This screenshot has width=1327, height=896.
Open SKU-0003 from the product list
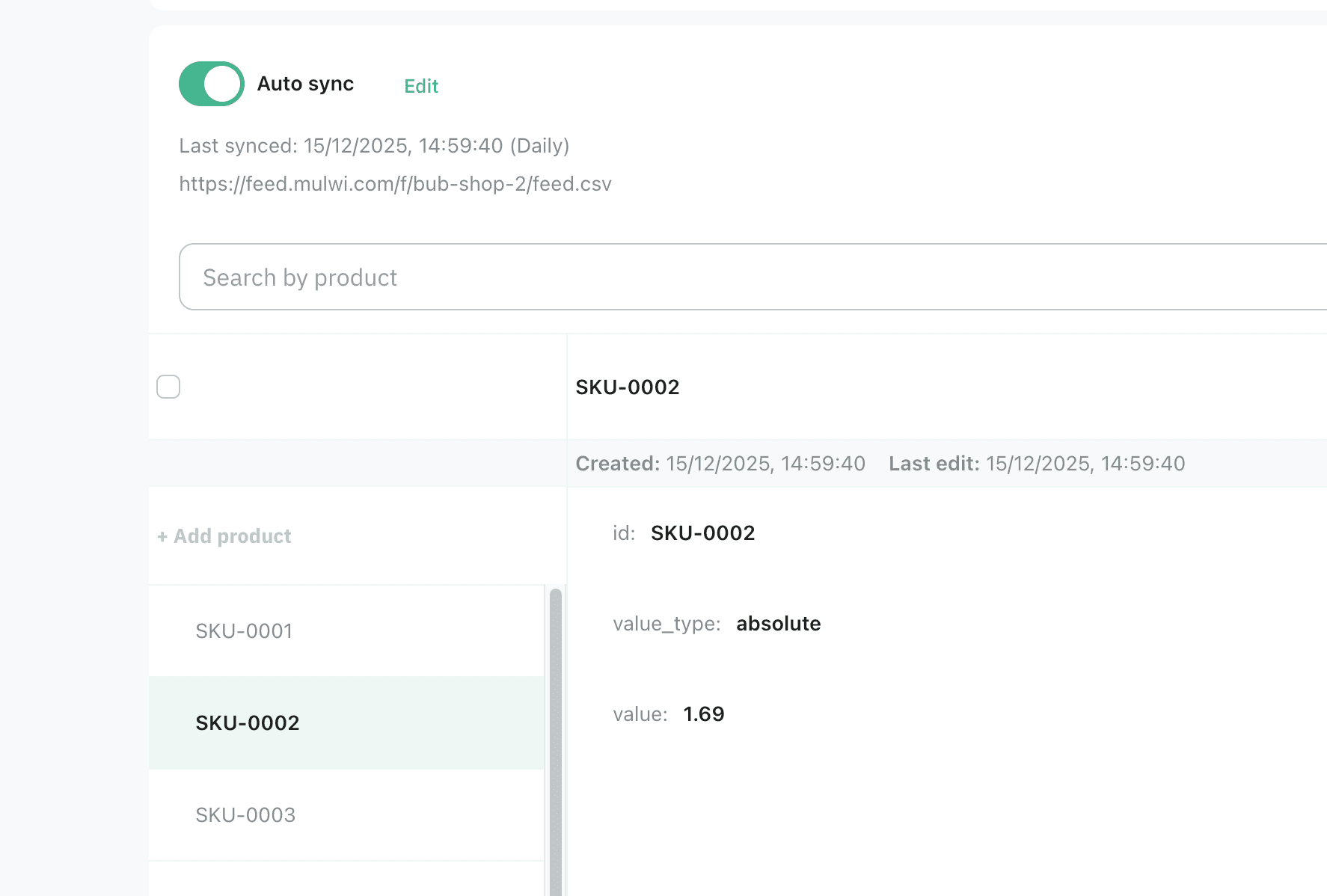tap(245, 815)
